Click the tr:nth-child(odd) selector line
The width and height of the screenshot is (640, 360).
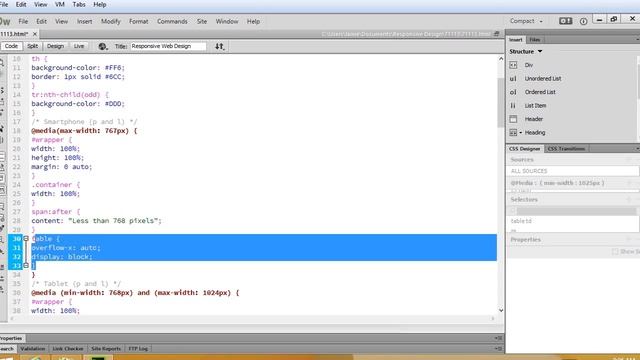coord(70,95)
